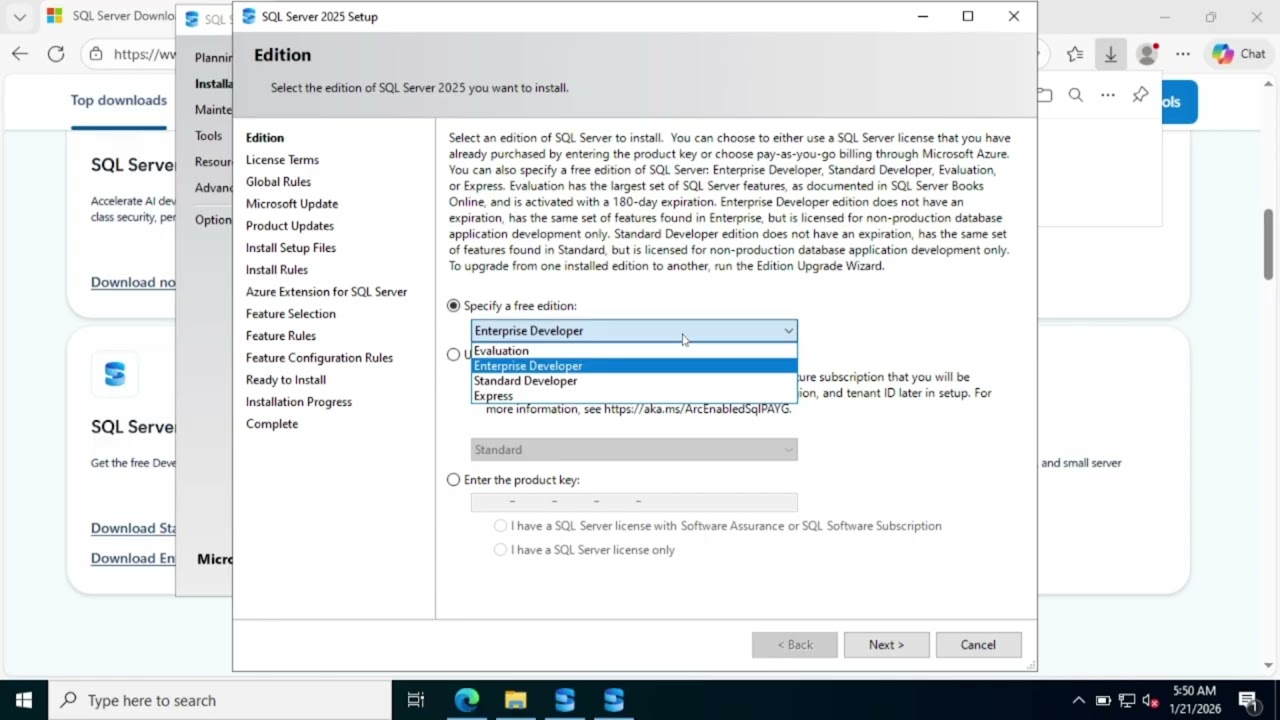Open the disabled Standard edition combo box
This screenshot has width=1280, height=720.
click(x=634, y=450)
